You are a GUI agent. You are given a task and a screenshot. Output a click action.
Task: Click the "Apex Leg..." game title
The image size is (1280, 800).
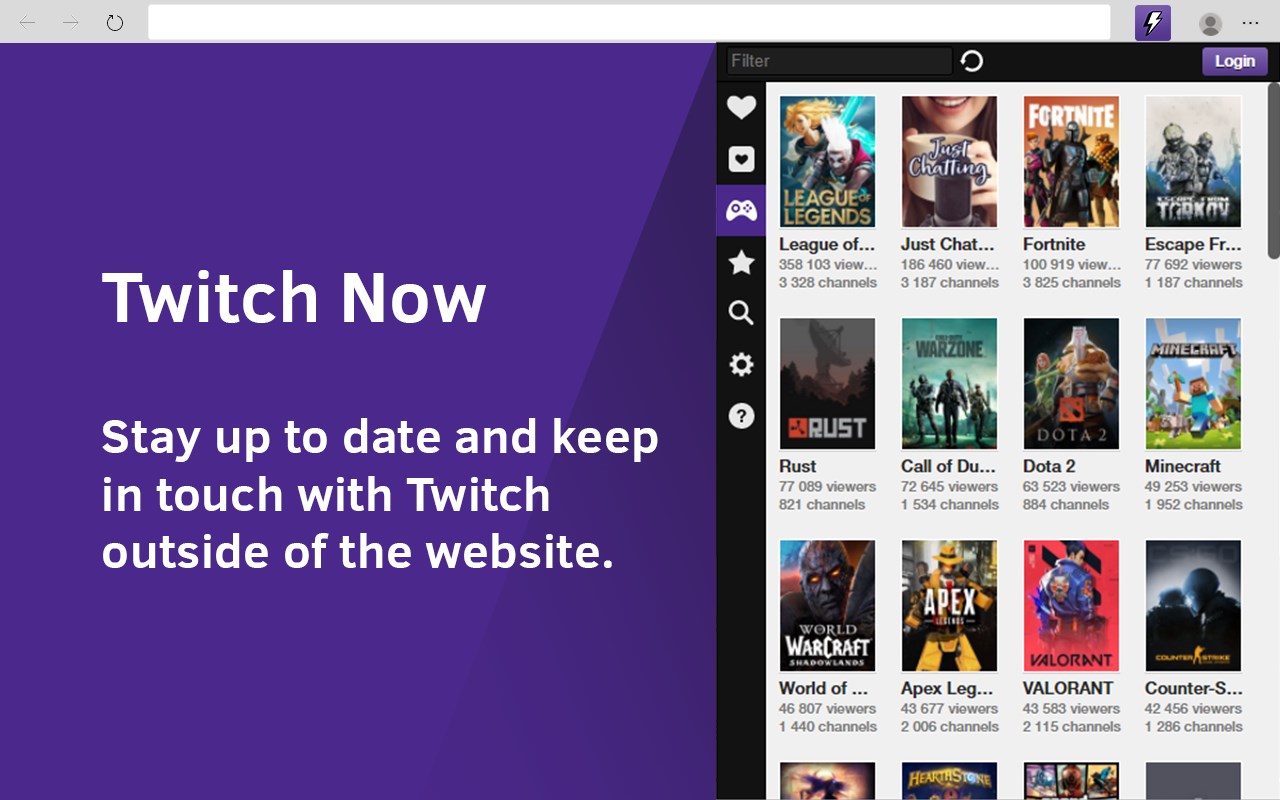click(x=947, y=688)
